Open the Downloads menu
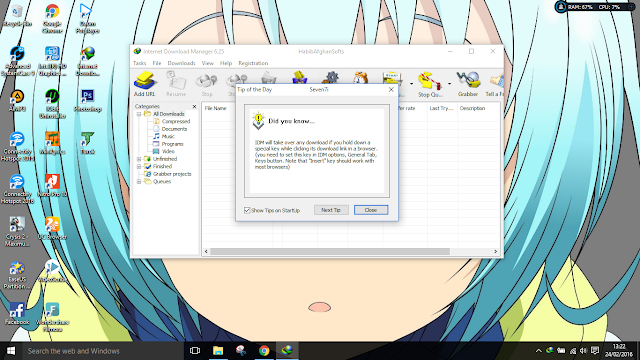640x360 pixels. [x=181, y=63]
